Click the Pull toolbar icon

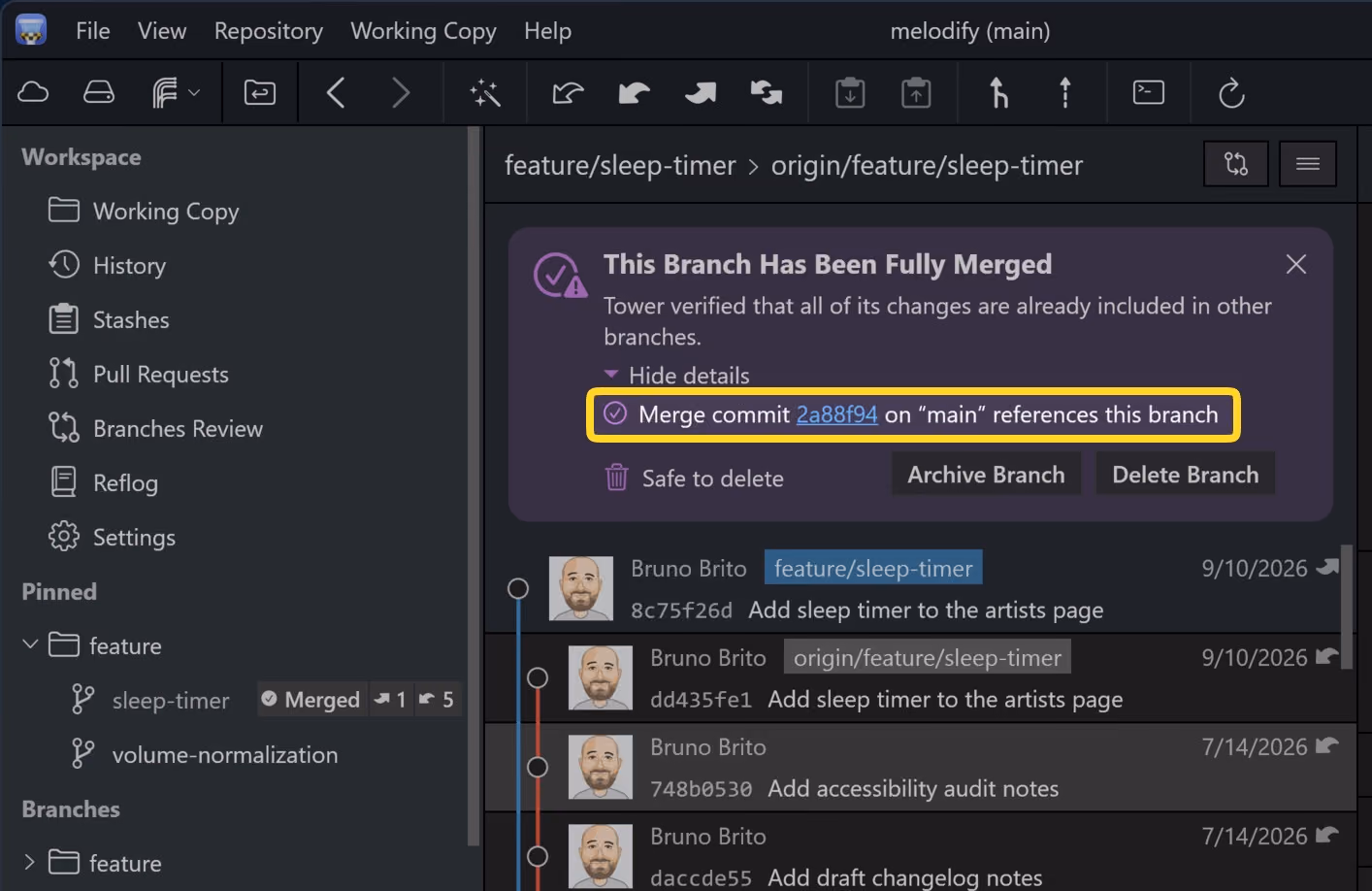point(635,93)
